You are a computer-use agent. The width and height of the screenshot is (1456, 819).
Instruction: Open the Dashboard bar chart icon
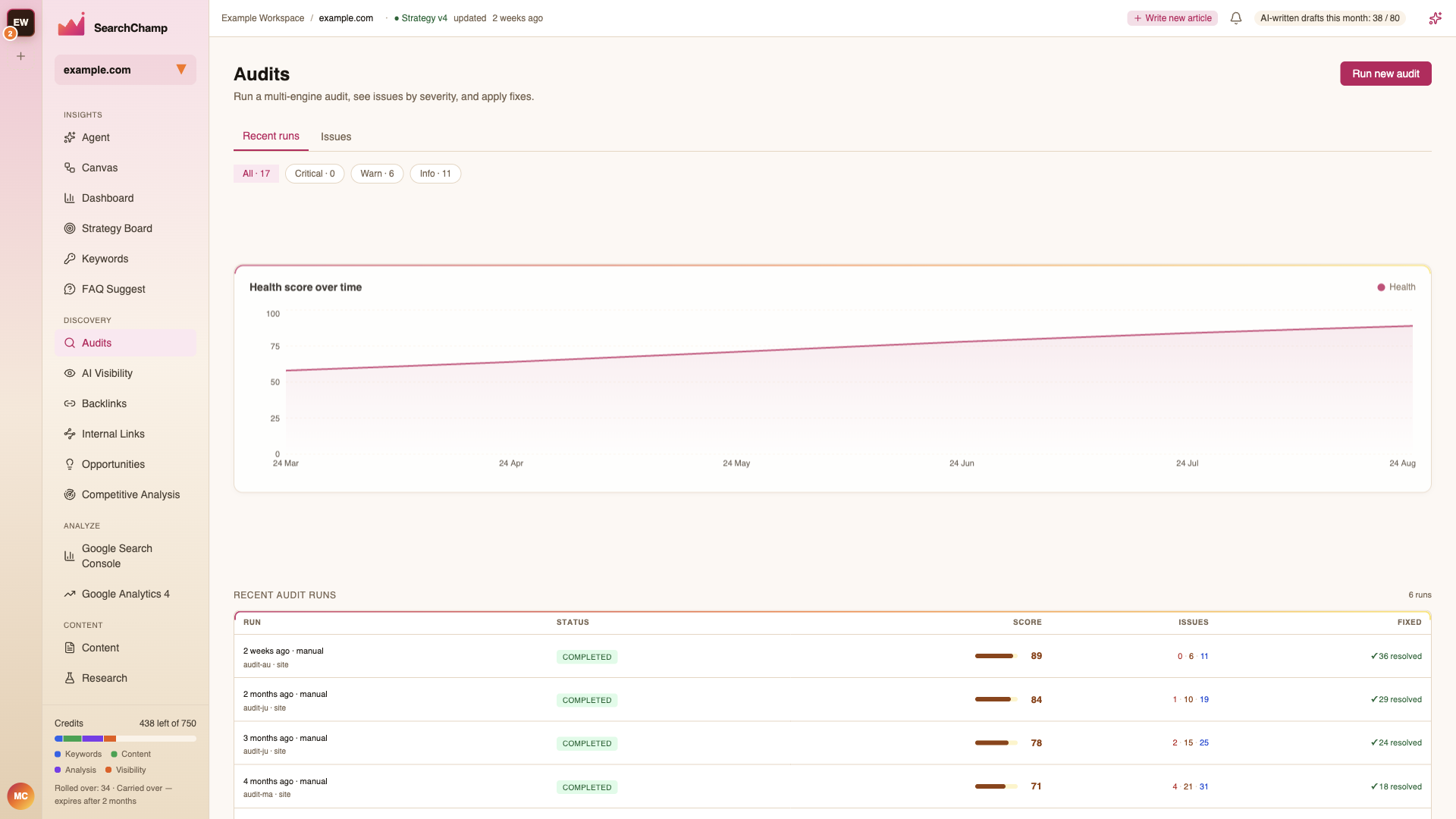point(70,198)
